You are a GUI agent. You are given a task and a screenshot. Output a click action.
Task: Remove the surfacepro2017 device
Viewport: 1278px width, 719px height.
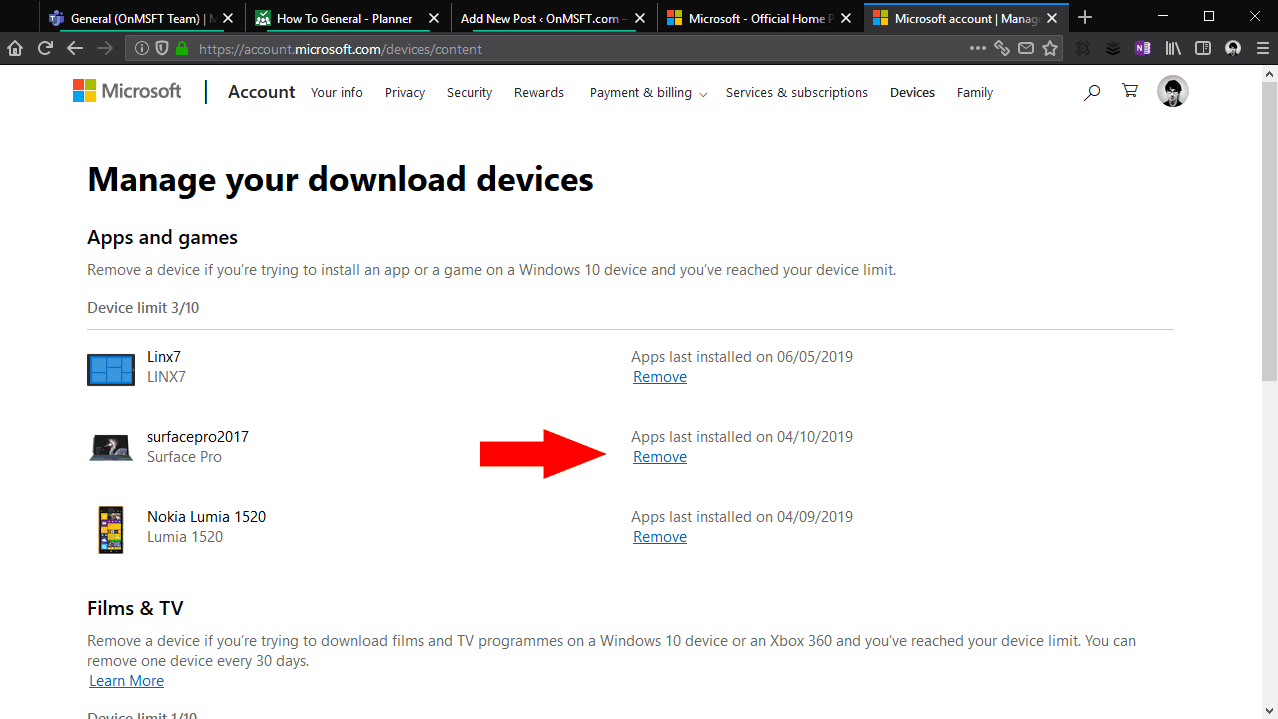660,457
